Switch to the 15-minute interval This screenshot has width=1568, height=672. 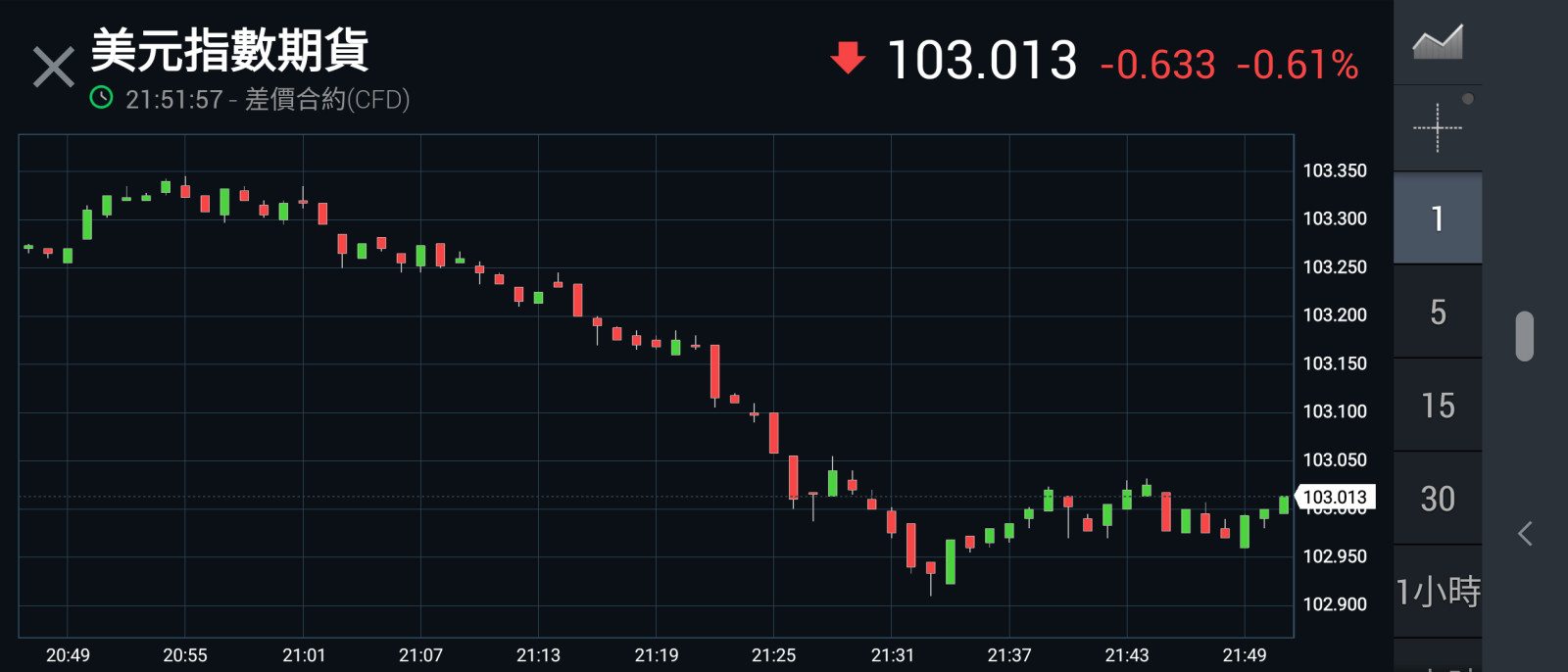tap(1437, 406)
